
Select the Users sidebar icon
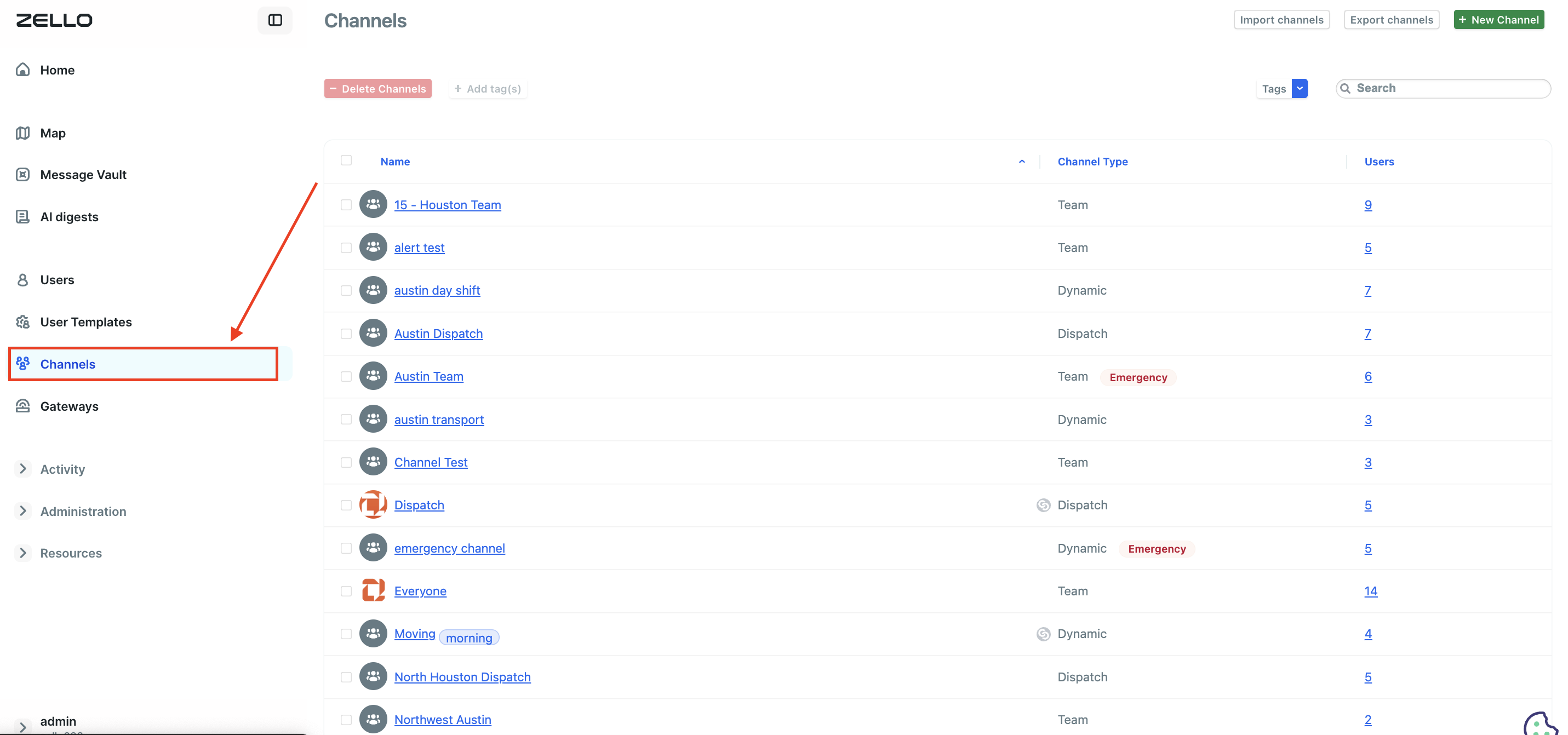pyautogui.click(x=22, y=280)
